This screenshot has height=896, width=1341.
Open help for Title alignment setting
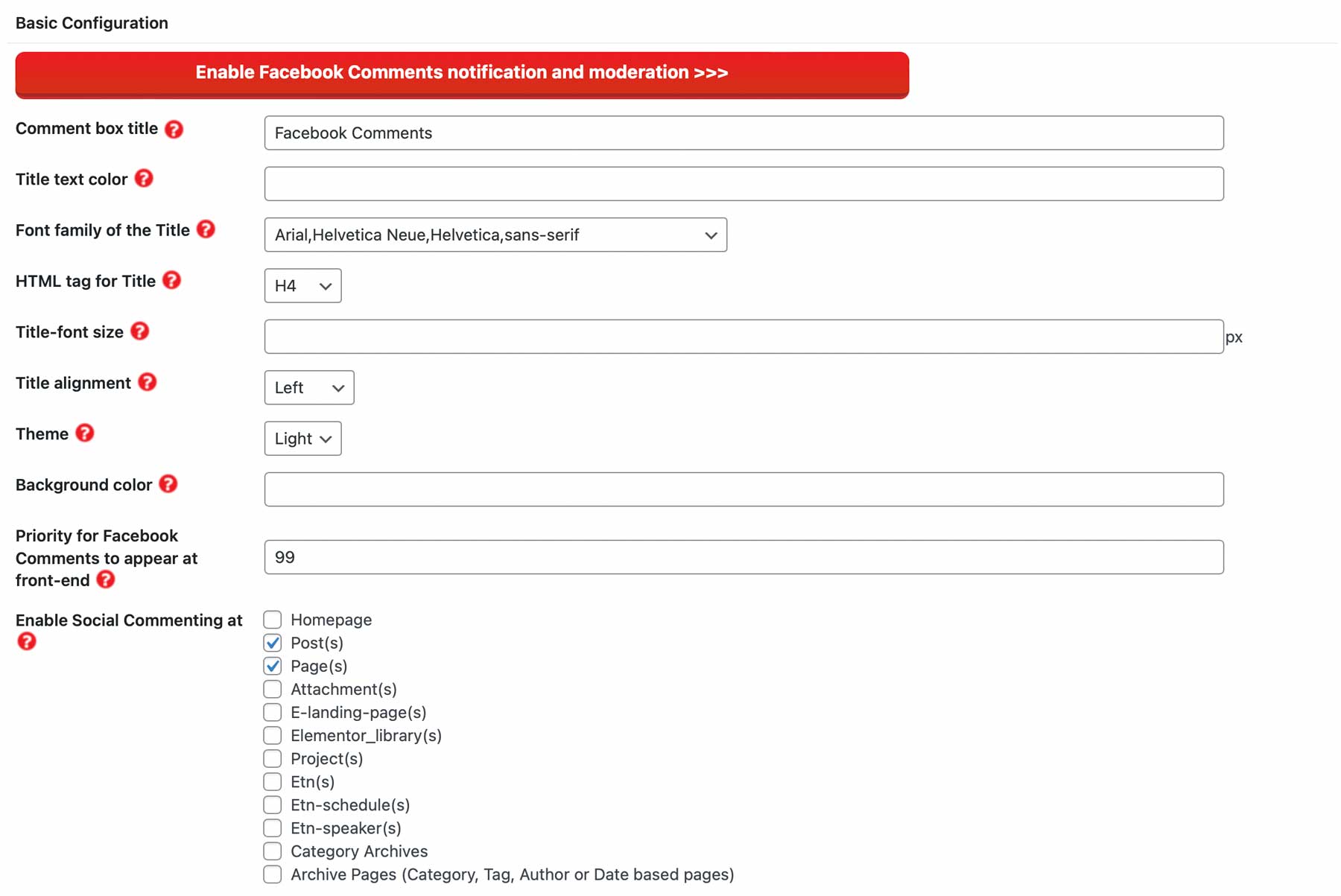click(148, 383)
